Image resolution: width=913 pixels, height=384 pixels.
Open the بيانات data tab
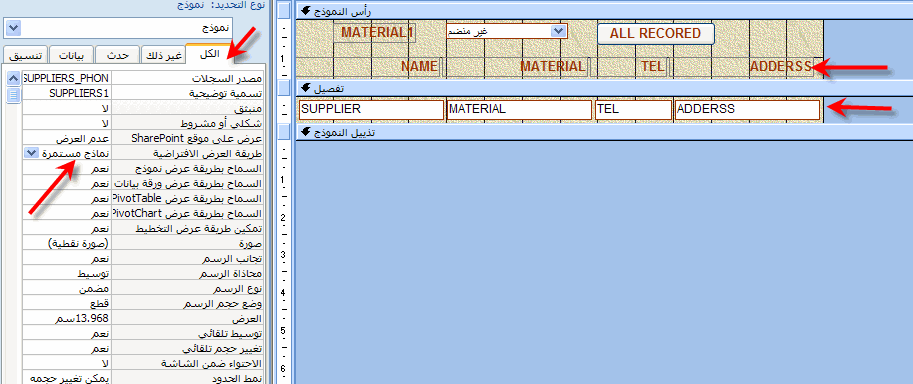72,55
